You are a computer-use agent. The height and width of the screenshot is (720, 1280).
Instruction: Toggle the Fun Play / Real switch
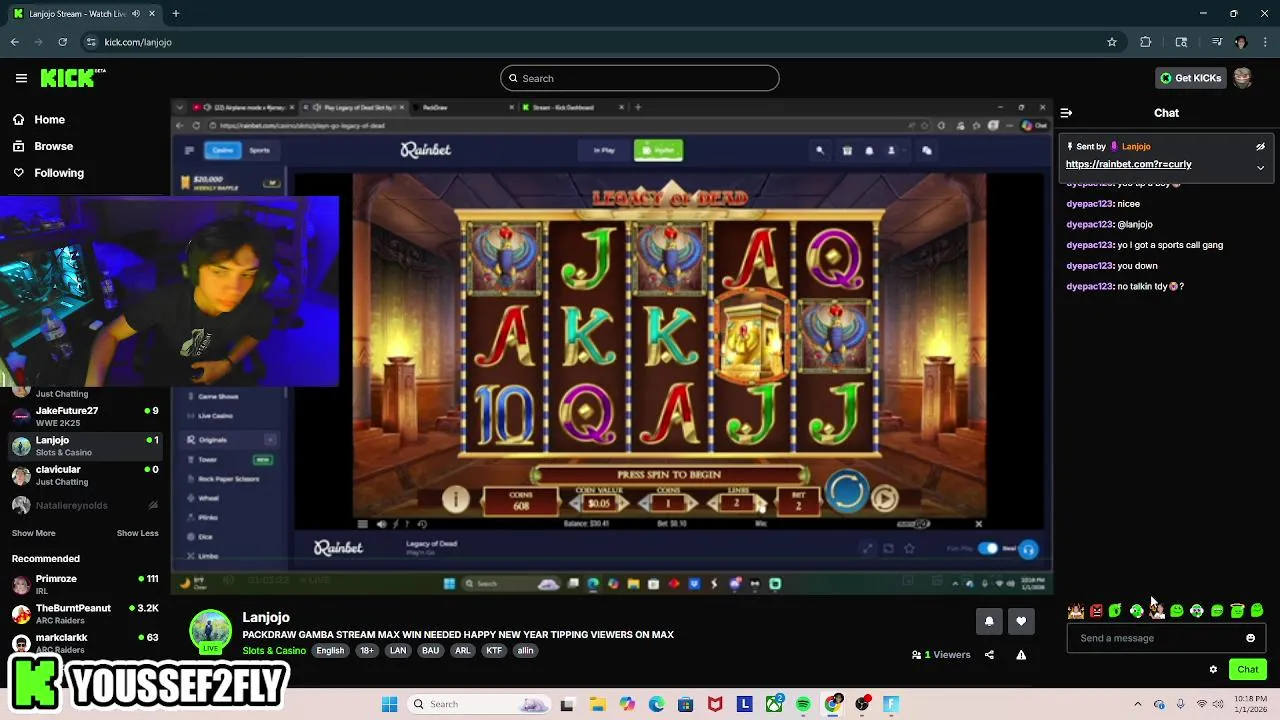pos(987,548)
